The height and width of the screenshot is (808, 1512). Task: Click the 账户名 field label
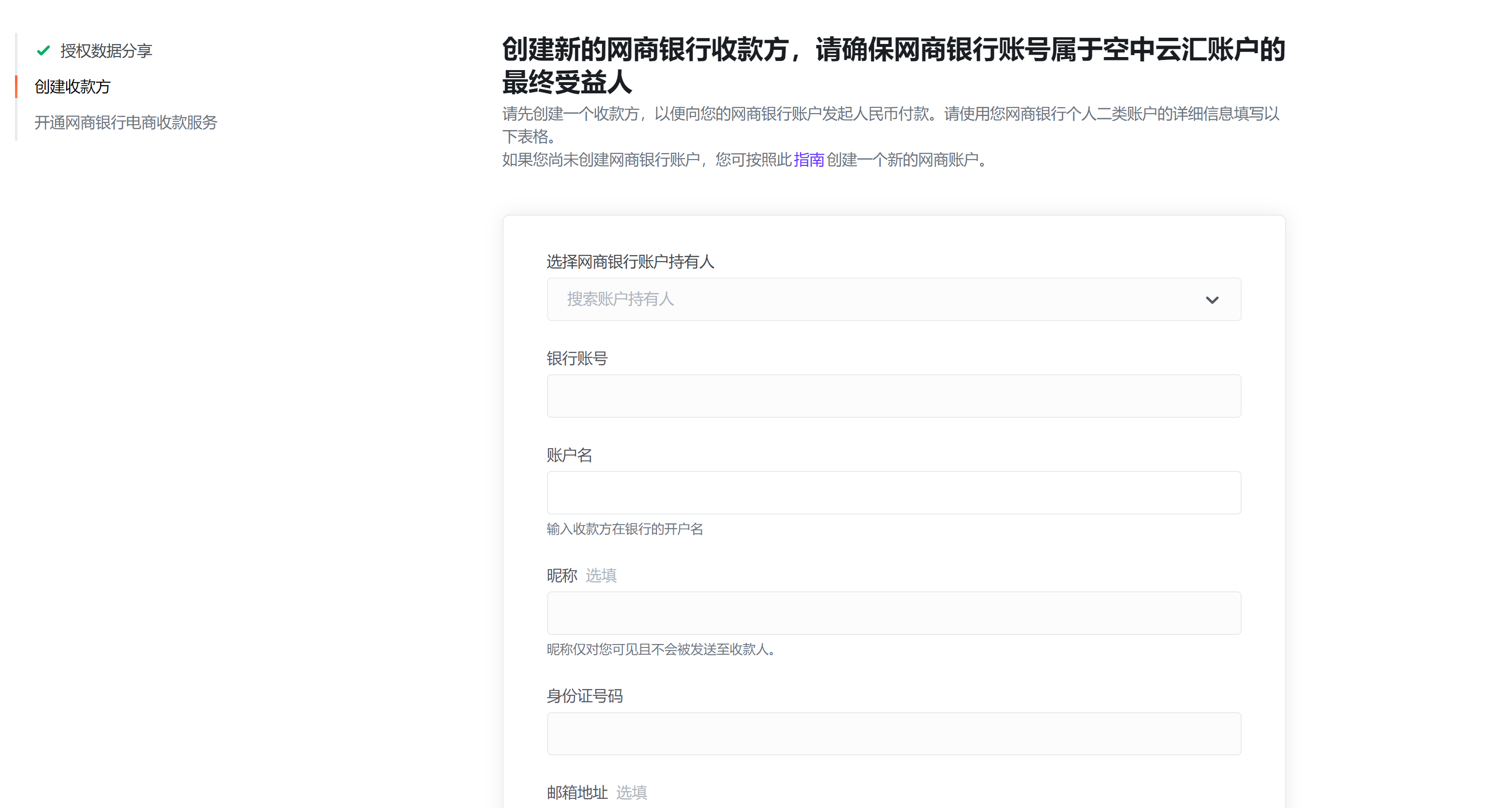(569, 455)
